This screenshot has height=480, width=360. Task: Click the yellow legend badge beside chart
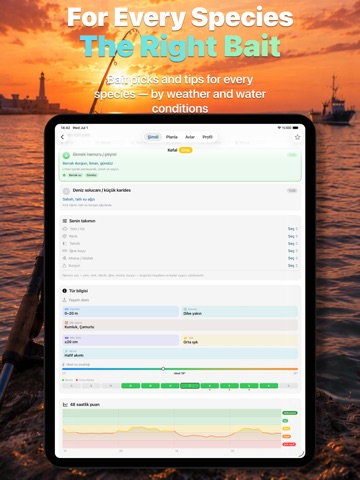pos(286,429)
